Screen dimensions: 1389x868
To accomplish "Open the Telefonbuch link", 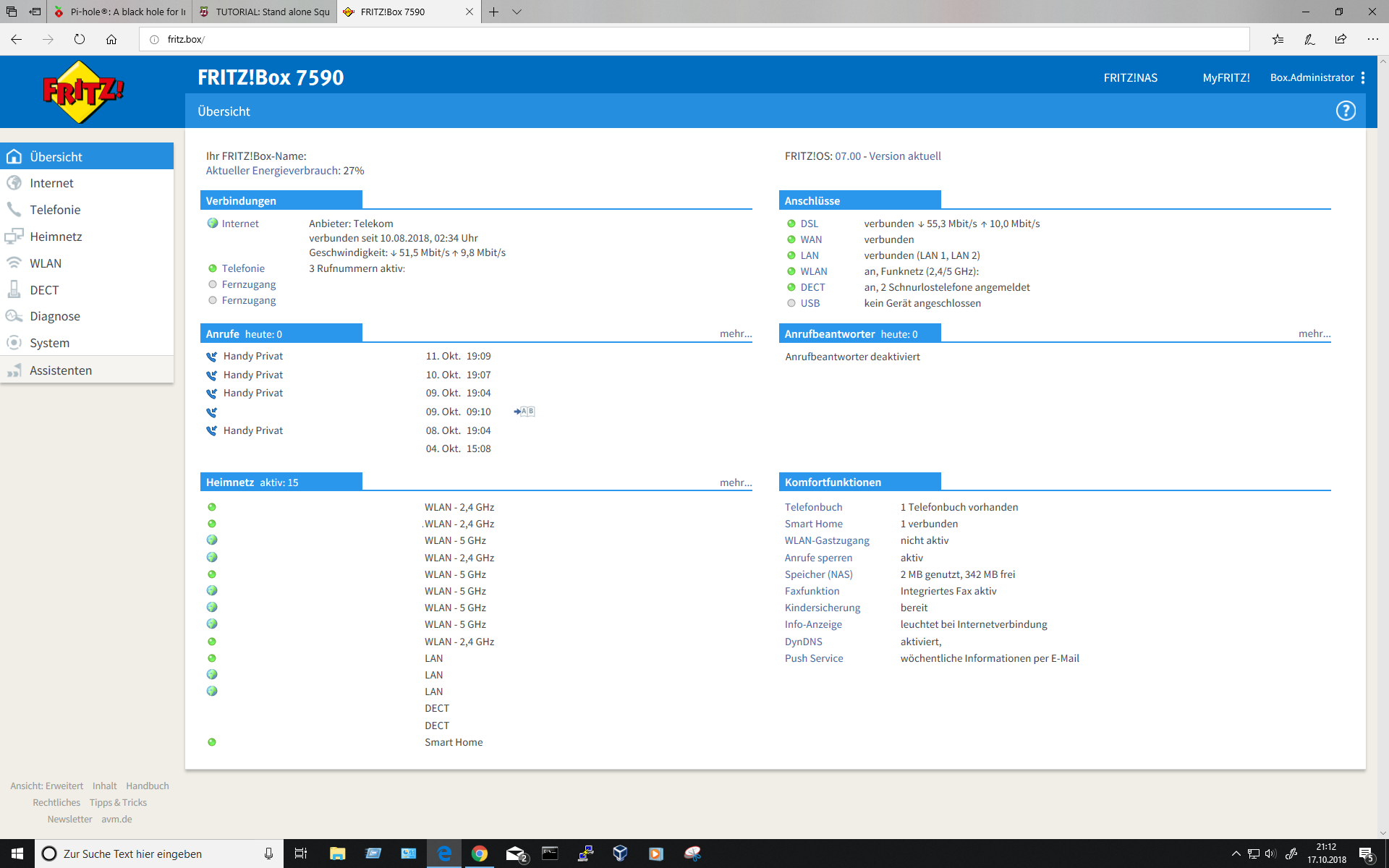I will click(813, 507).
